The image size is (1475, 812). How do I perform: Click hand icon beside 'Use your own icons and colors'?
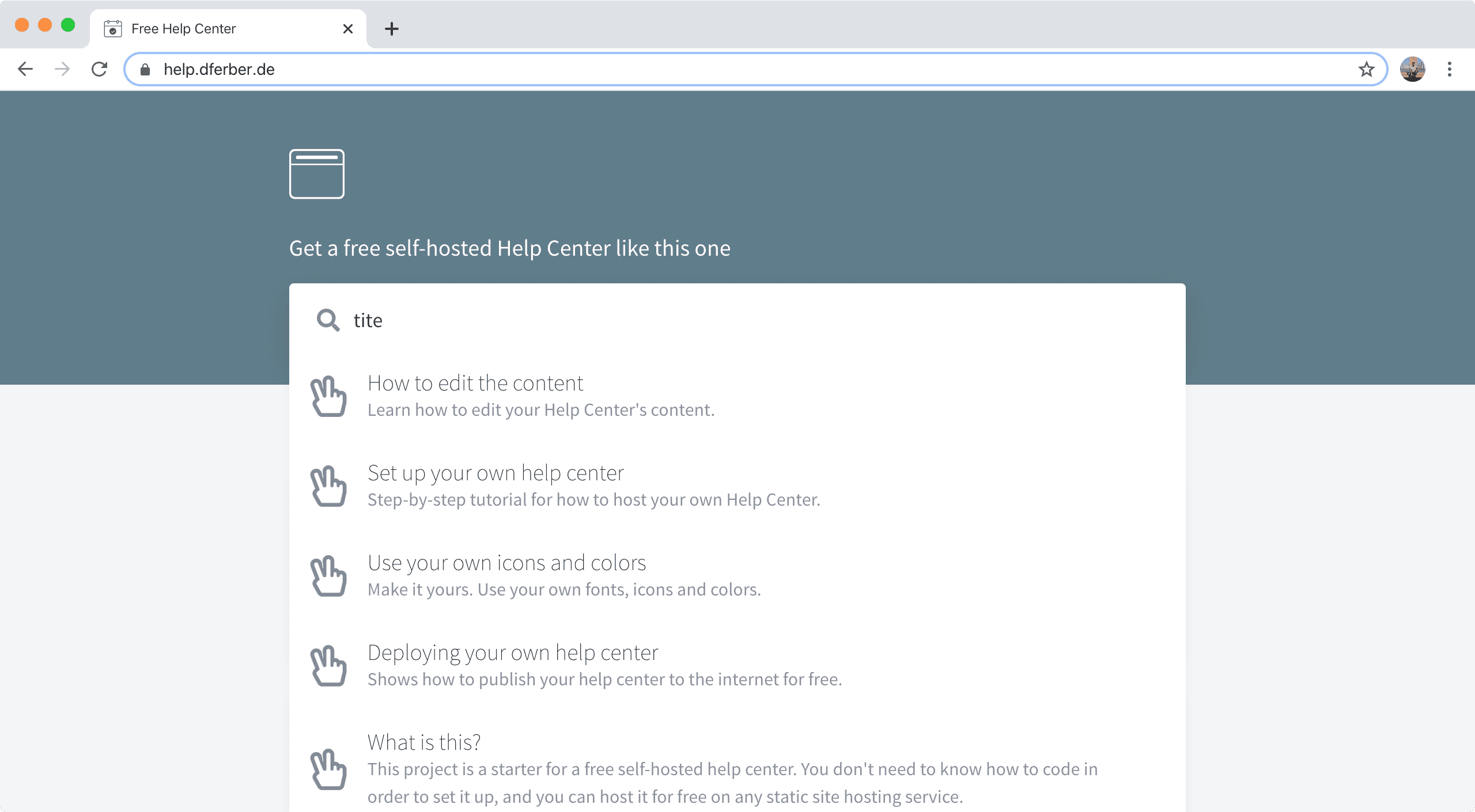328,576
